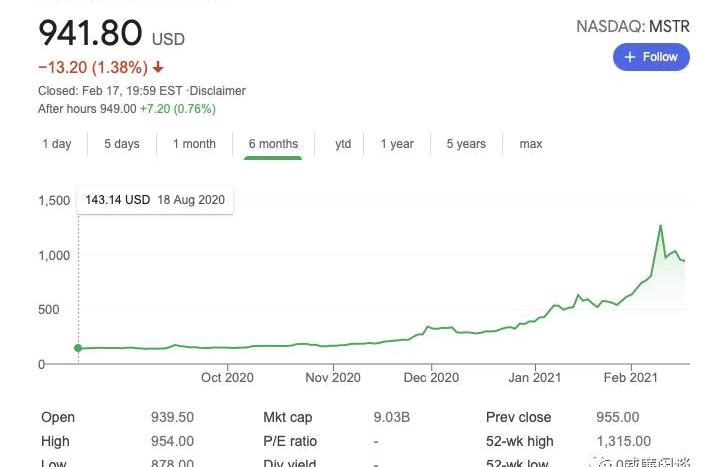
Task: Click the Jan 2021 axis label
Action: coord(534,378)
